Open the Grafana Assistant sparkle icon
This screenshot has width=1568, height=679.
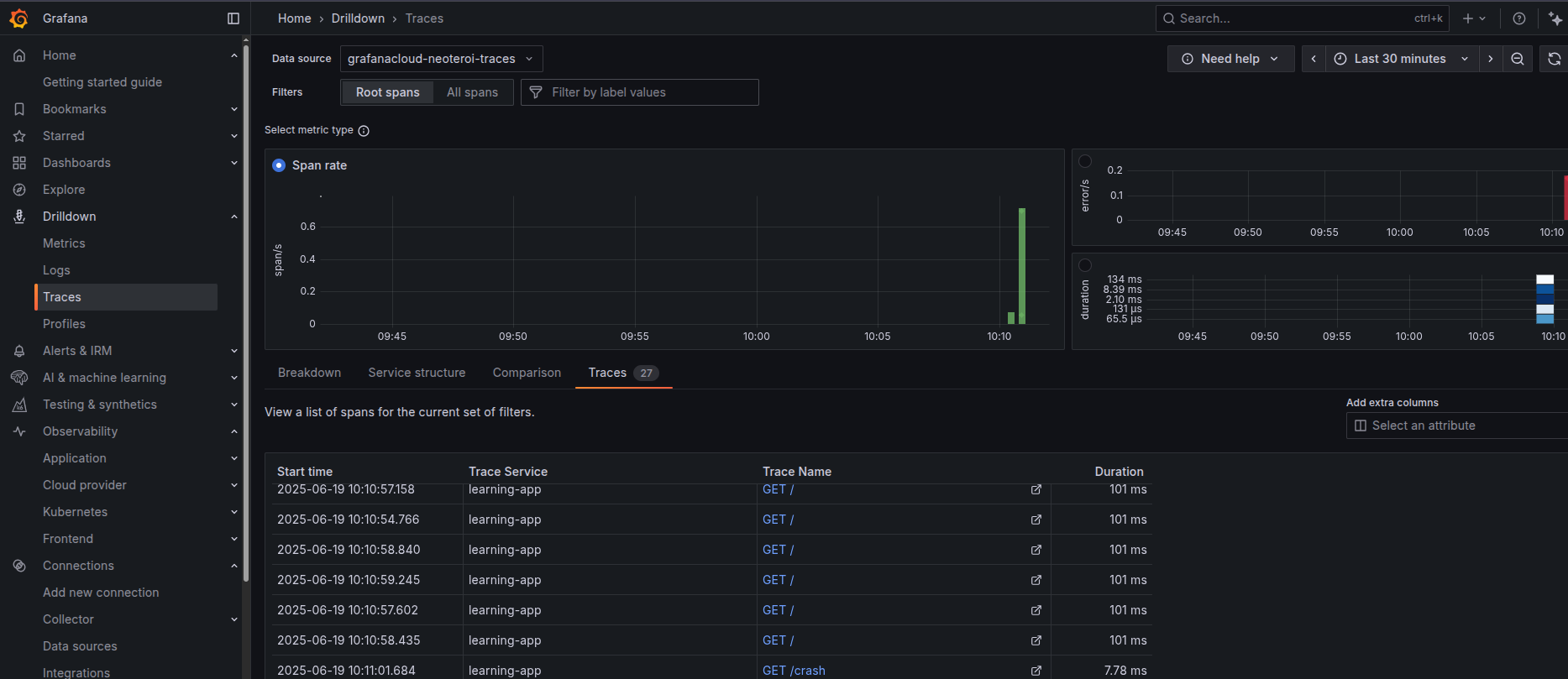[x=1555, y=18]
